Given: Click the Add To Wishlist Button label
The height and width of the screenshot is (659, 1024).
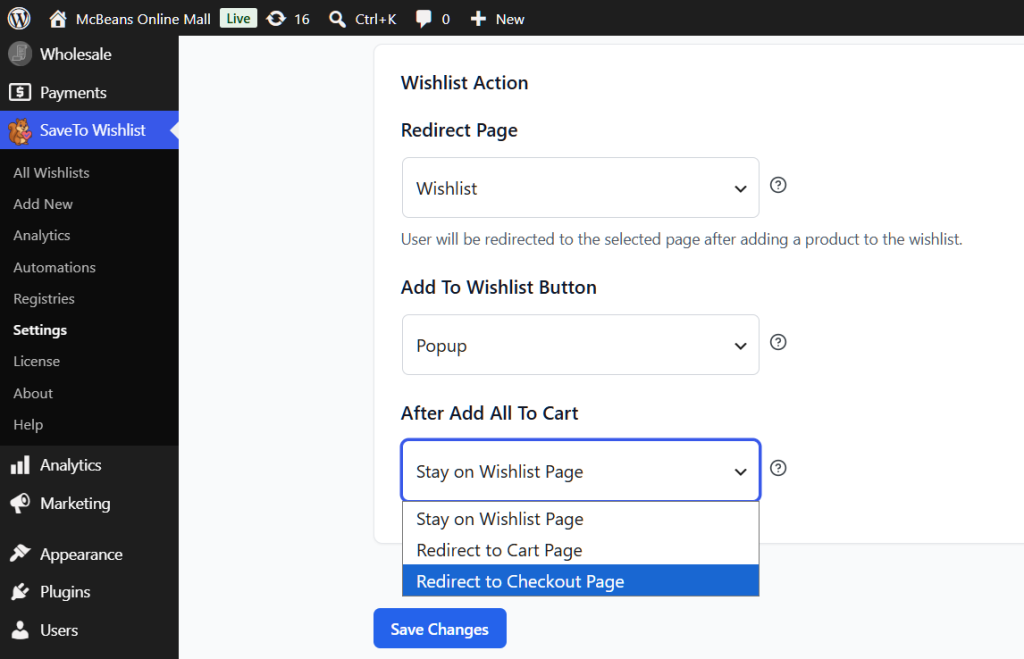Looking at the screenshot, I should click(498, 287).
